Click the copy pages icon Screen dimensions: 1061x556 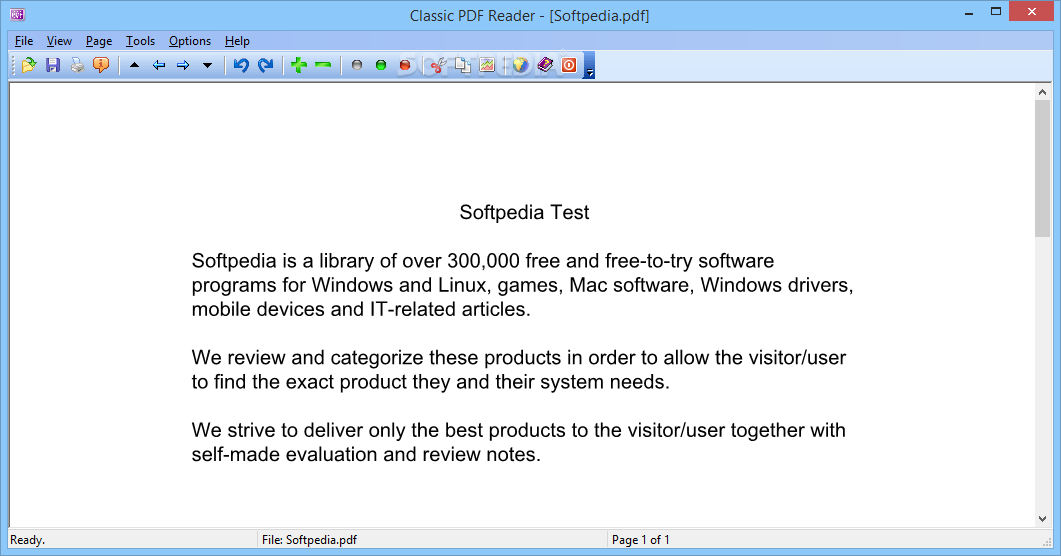tap(463, 65)
